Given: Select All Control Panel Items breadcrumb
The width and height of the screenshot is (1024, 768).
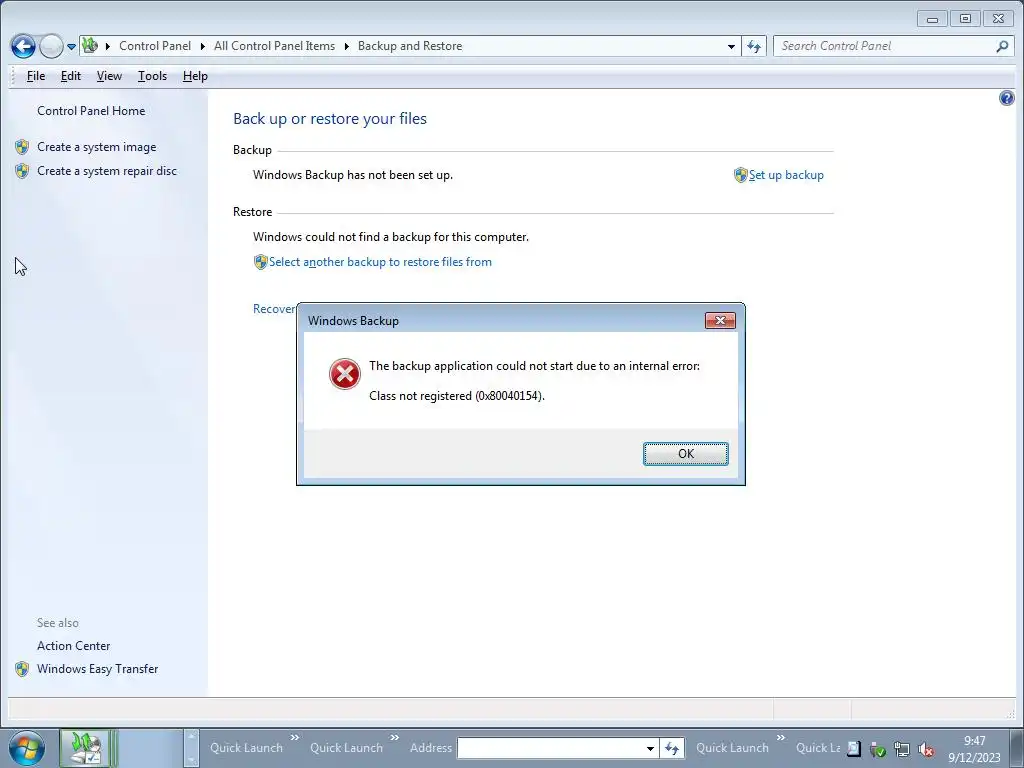Looking at the screenshot, I should pyautogui.click(x=274, y=46).
